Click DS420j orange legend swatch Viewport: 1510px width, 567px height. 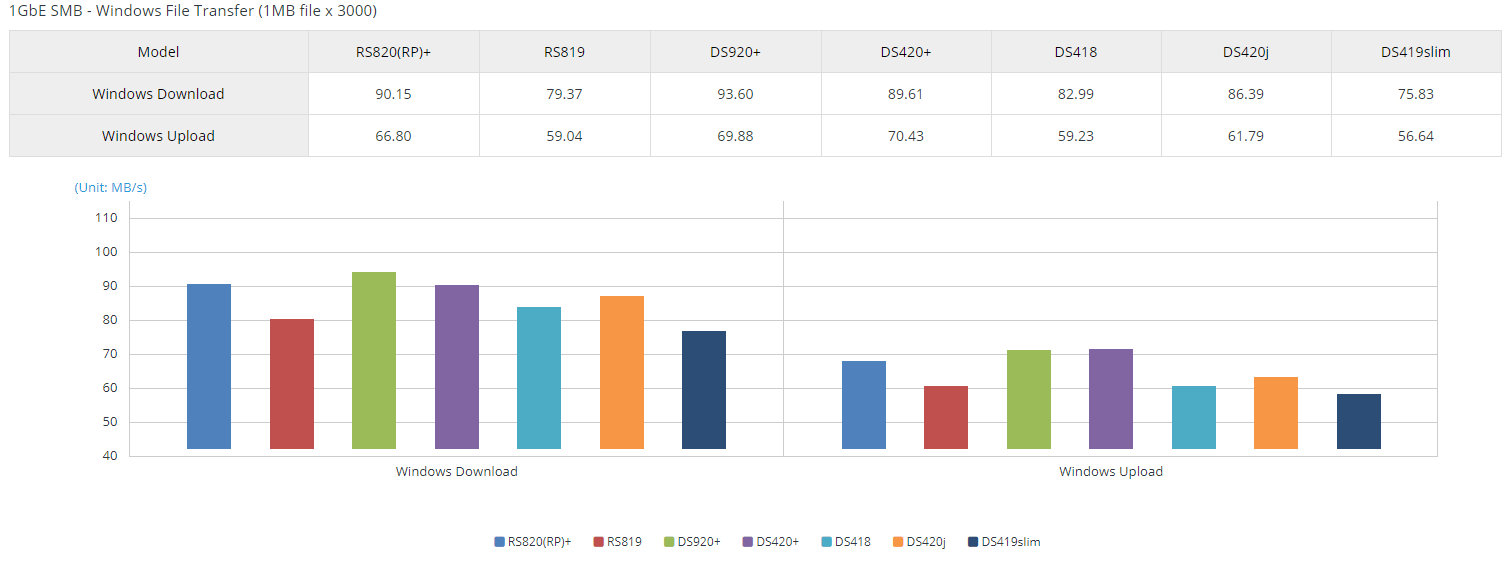point(898,542)
